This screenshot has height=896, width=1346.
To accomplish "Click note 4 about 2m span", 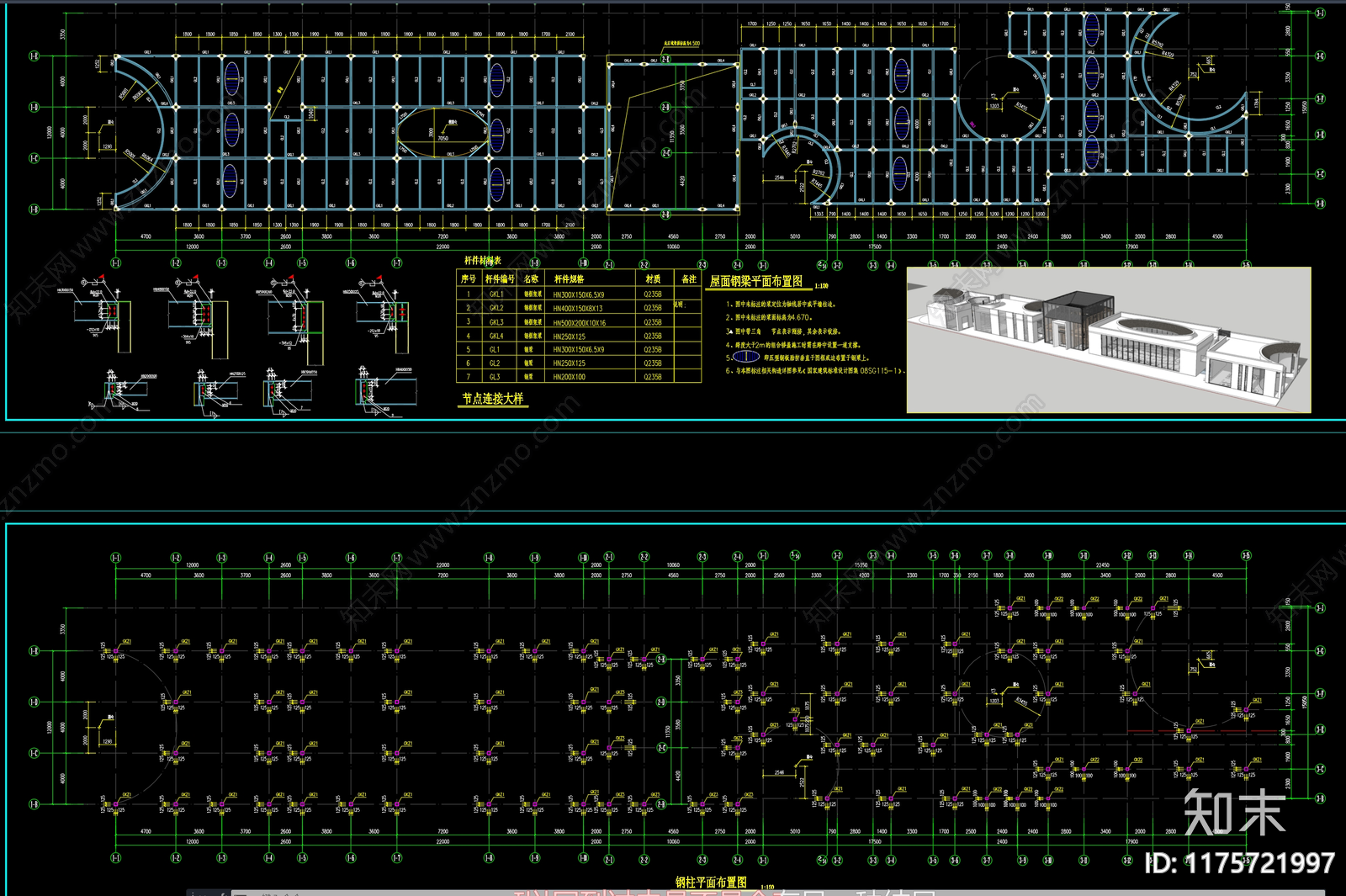I will coord(793,344).
